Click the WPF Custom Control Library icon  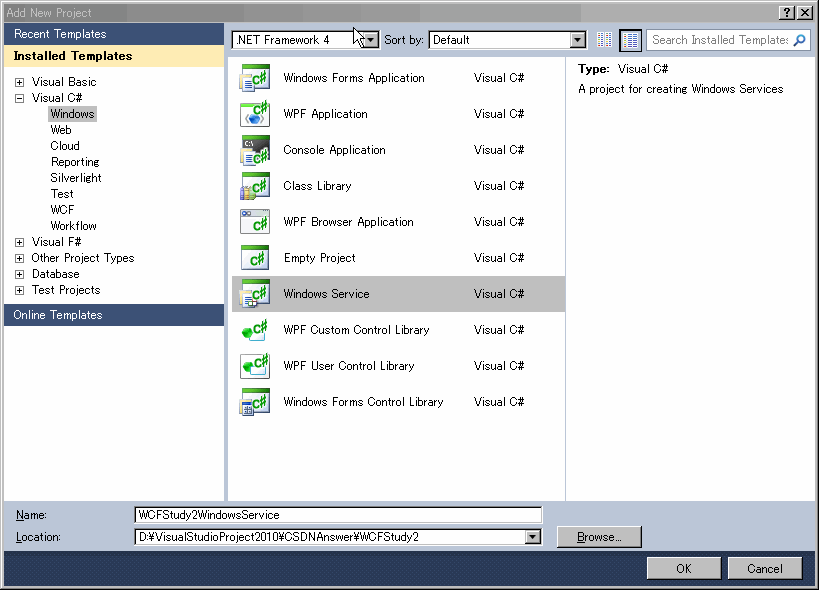(254, 330)
